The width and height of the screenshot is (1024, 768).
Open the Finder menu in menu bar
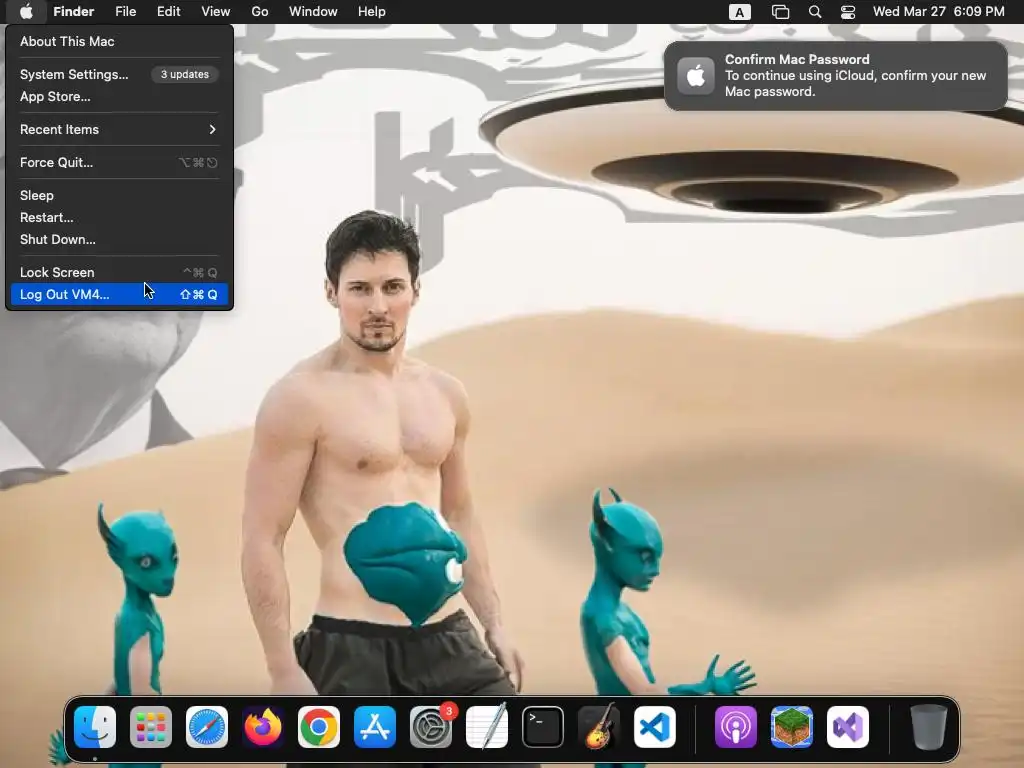(x=74, y=12)
